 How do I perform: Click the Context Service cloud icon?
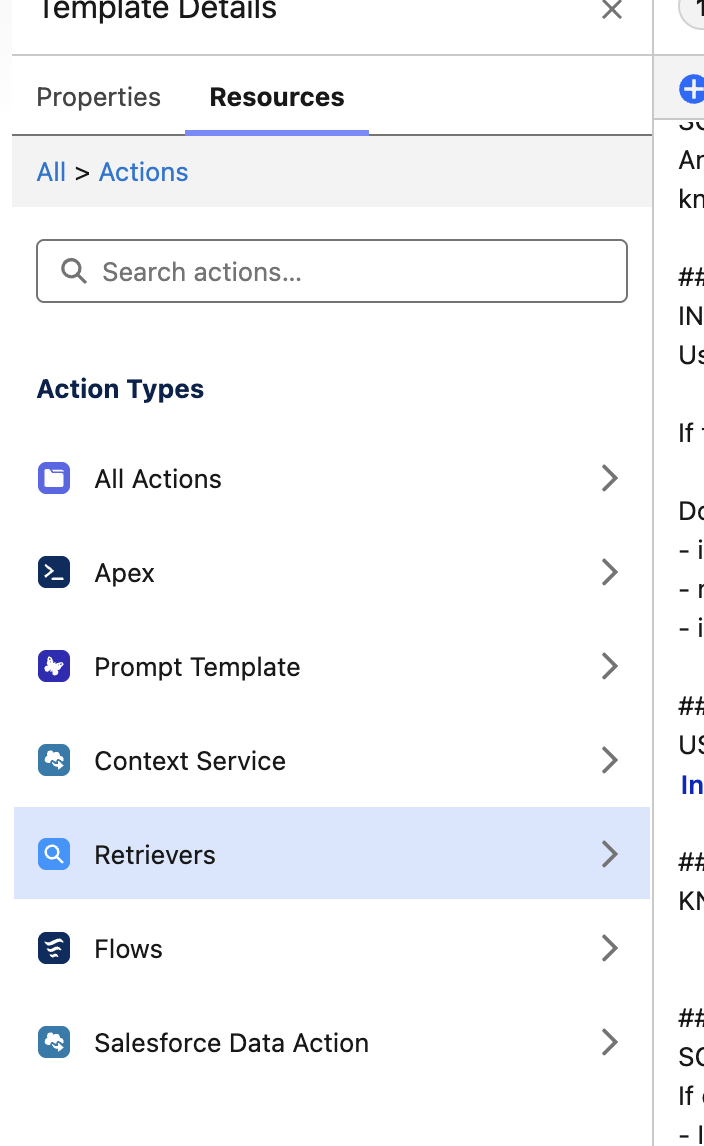tap(54, 760)
